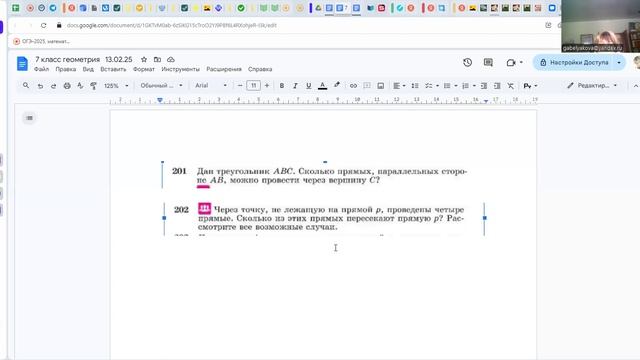
Task: Click the browser address bar URL
Action: (171, 25)
